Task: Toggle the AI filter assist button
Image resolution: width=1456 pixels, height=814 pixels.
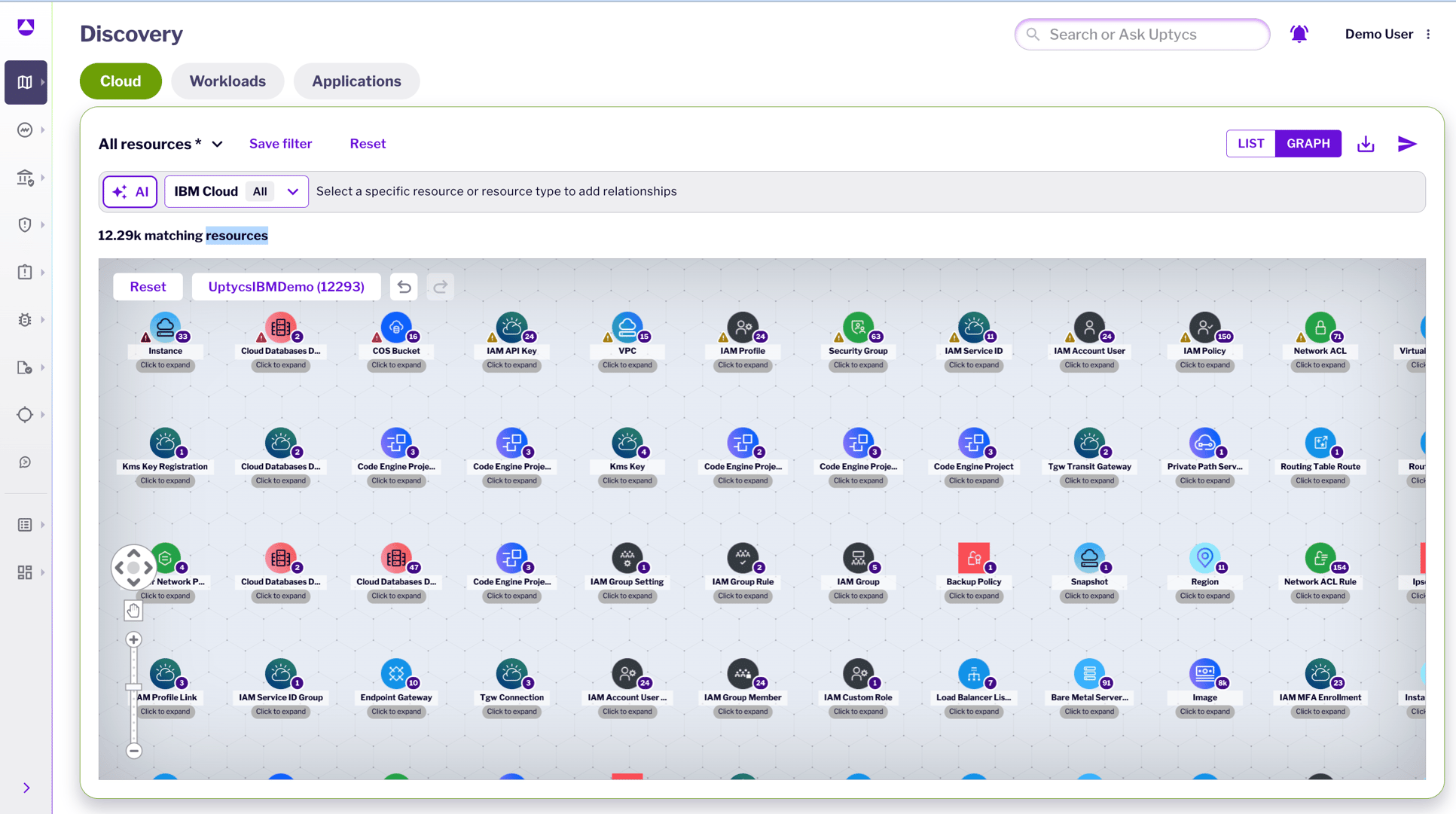Action: tap(130, 191)
